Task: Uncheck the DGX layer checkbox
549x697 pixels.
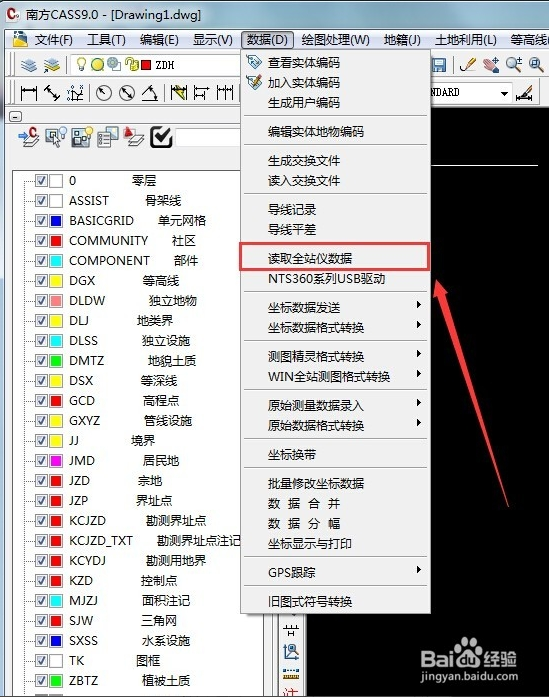Action: pos(41,280)
